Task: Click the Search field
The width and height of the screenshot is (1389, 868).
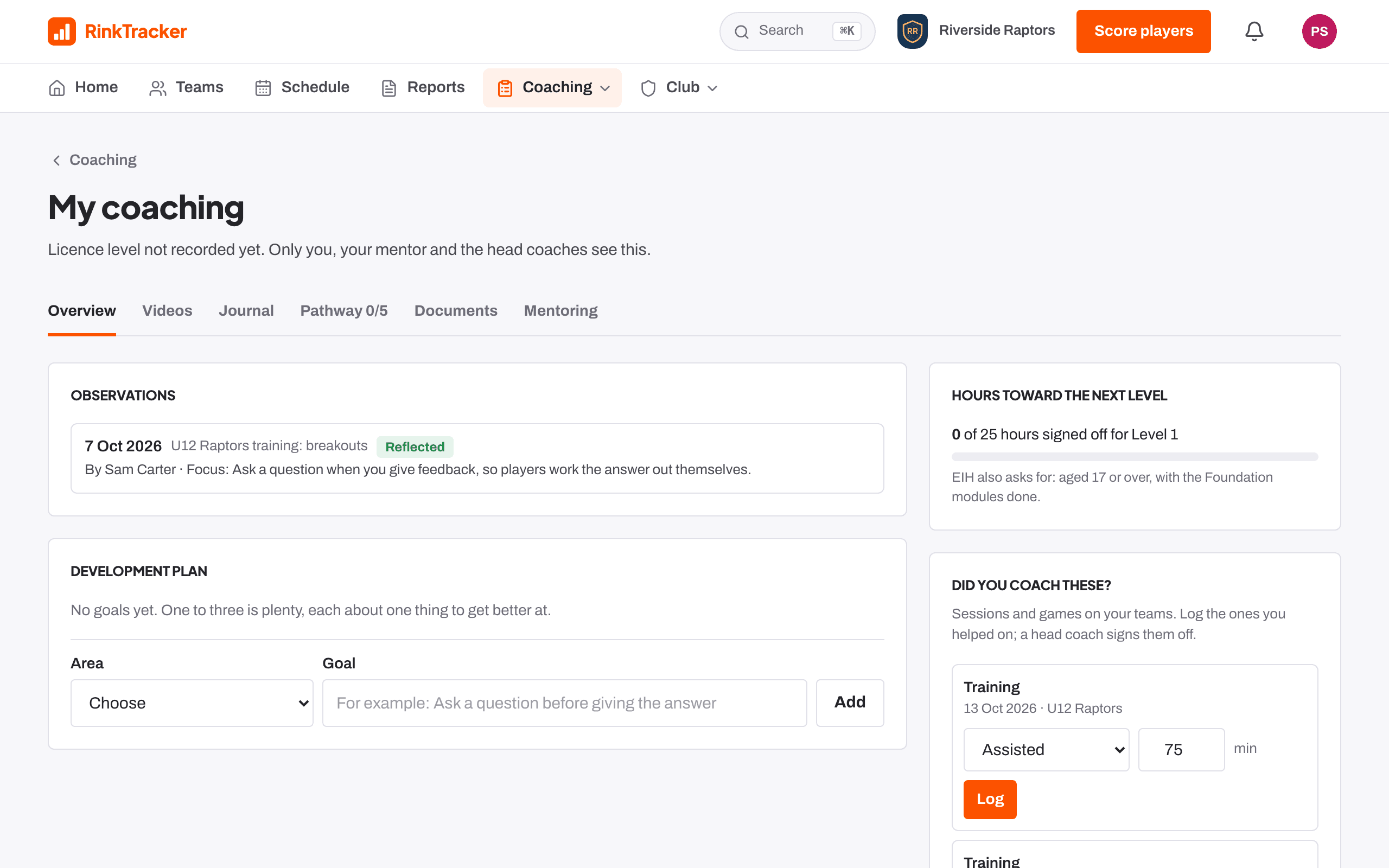Action: pyautogui.click(x=797, y=31)
